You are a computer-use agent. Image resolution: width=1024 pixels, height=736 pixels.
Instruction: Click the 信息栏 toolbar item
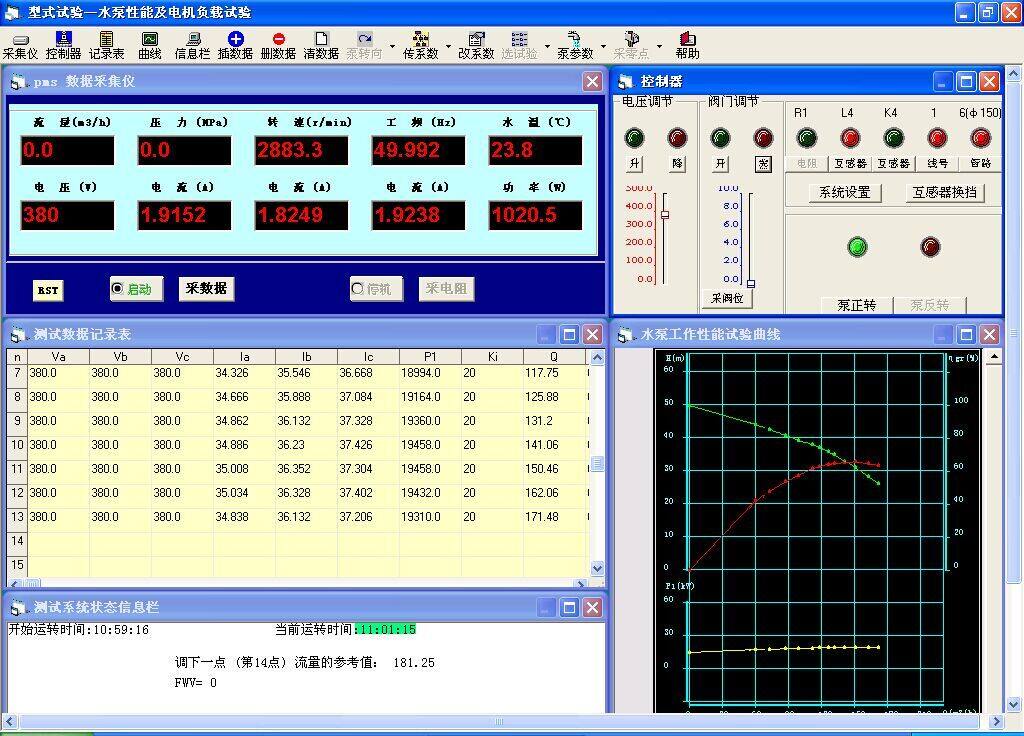[x=193, y=46]
